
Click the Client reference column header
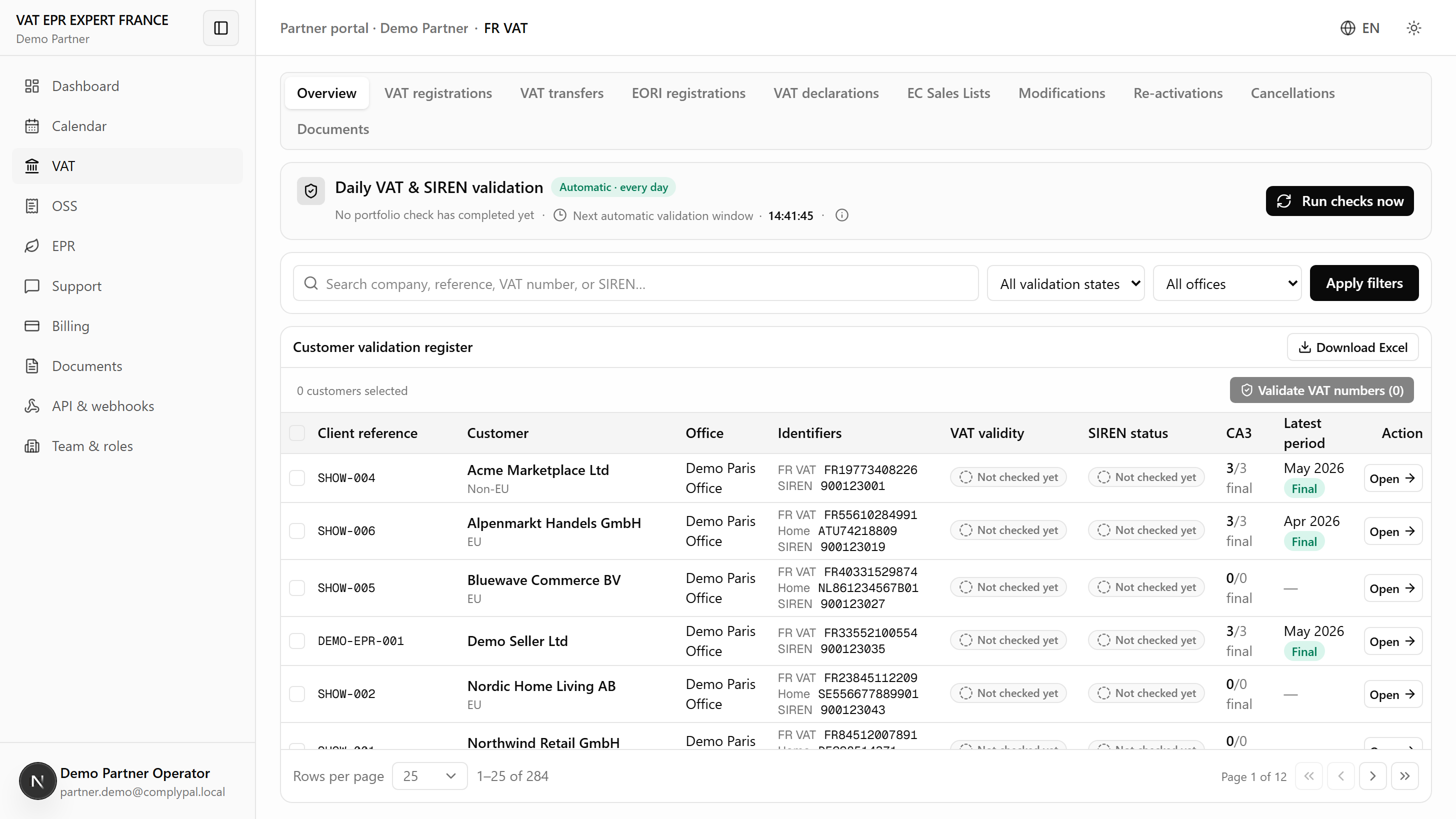click(x=367, y=433)
